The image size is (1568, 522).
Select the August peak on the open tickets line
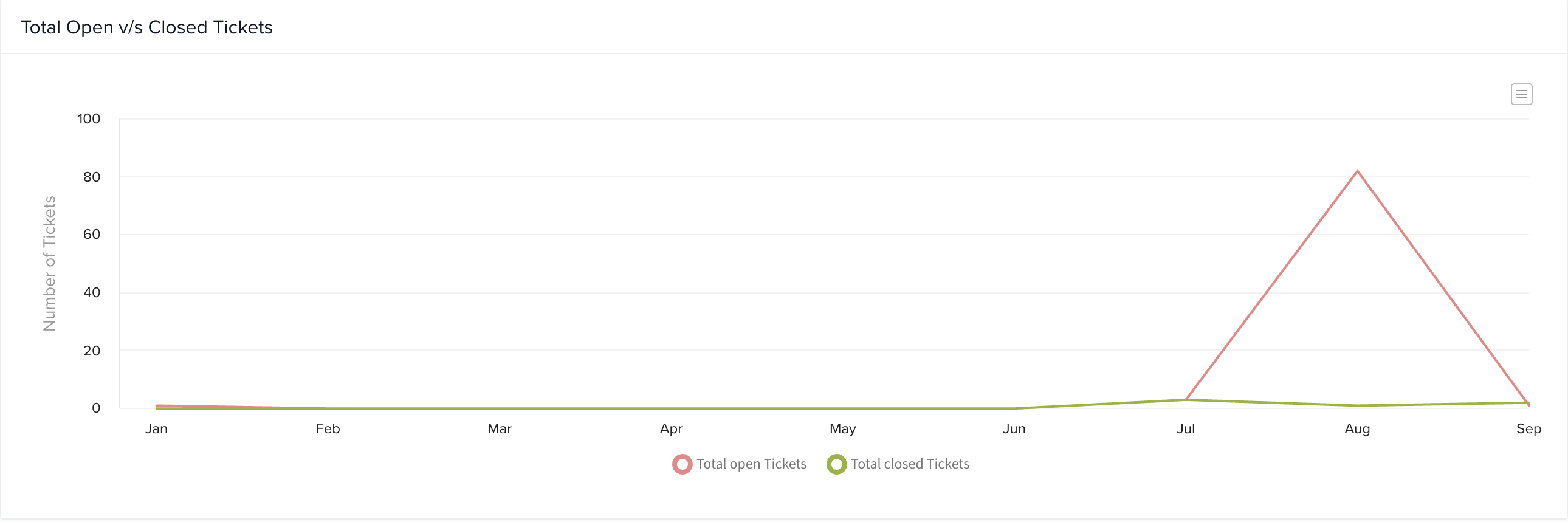[1357, 171]
